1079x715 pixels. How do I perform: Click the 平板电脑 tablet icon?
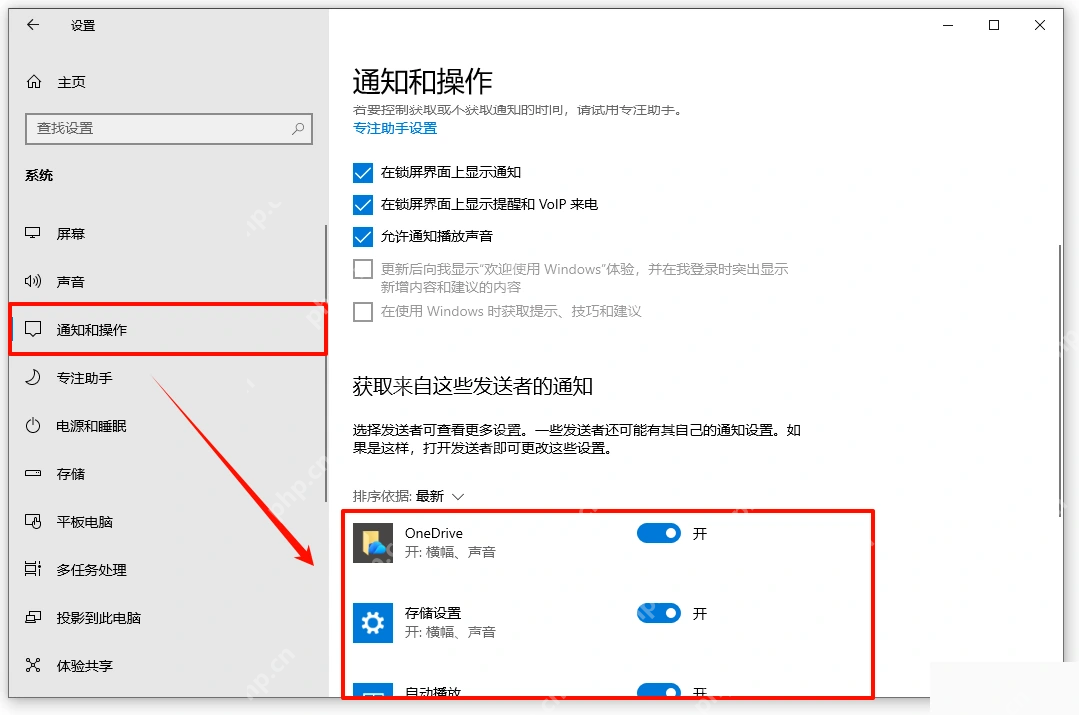coord(32,522)
